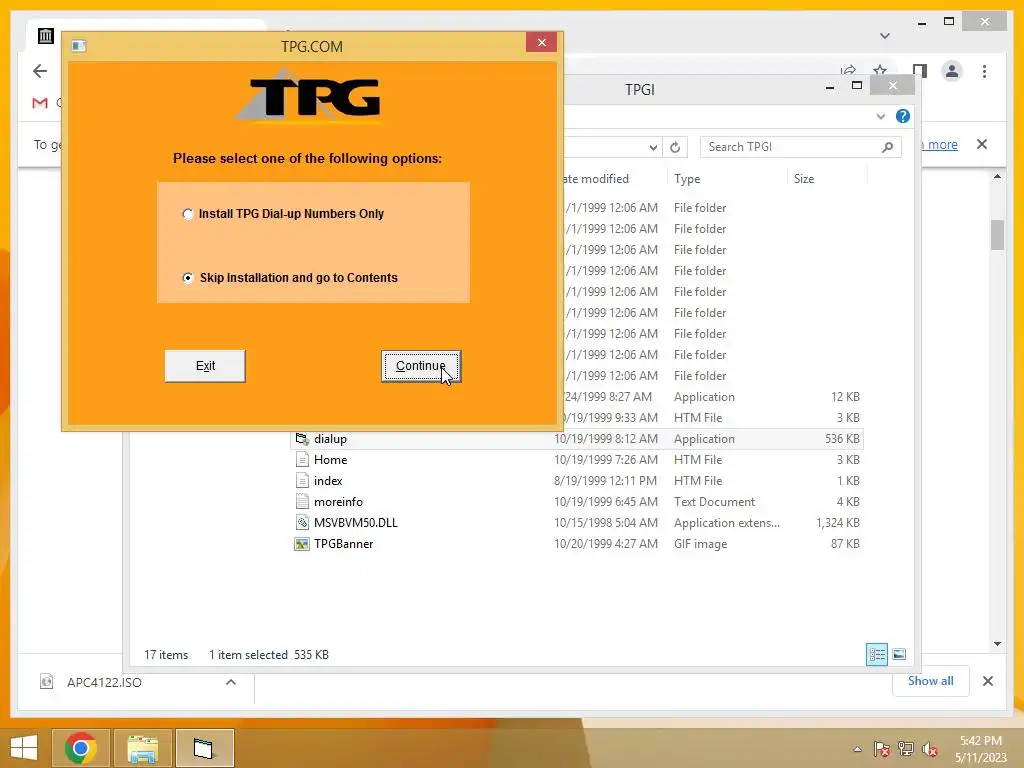Click the Action Center flag tray icon
This screenshot has height=768, width=1024.
point(882,749)
